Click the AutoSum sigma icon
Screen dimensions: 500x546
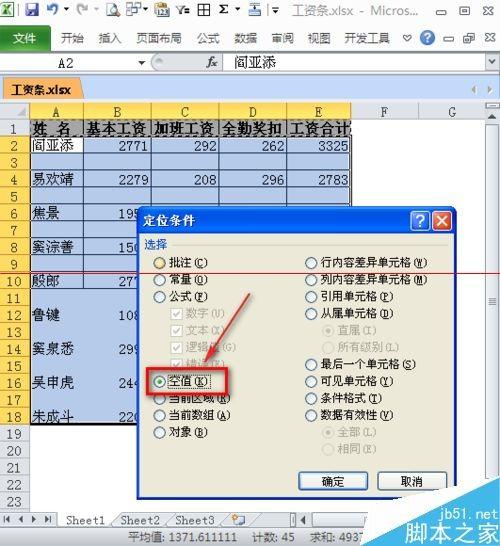click(x=224, y=9)
